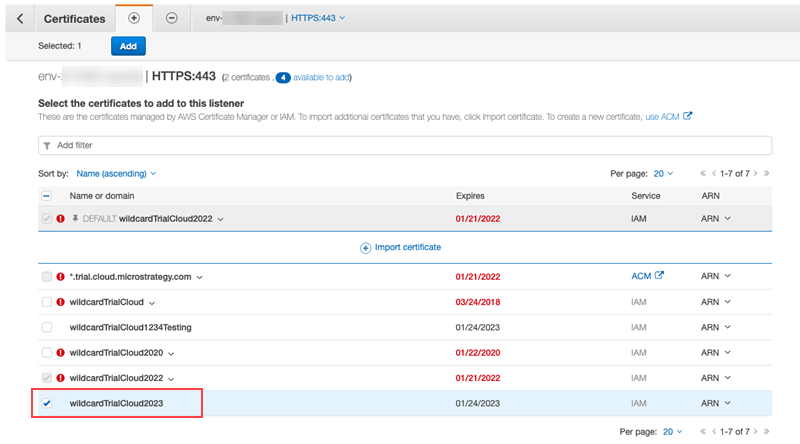Screen dimensions: 800x444
Task: Expand details chevron next to wildcardTrialCloud
Action: point(152,302)
